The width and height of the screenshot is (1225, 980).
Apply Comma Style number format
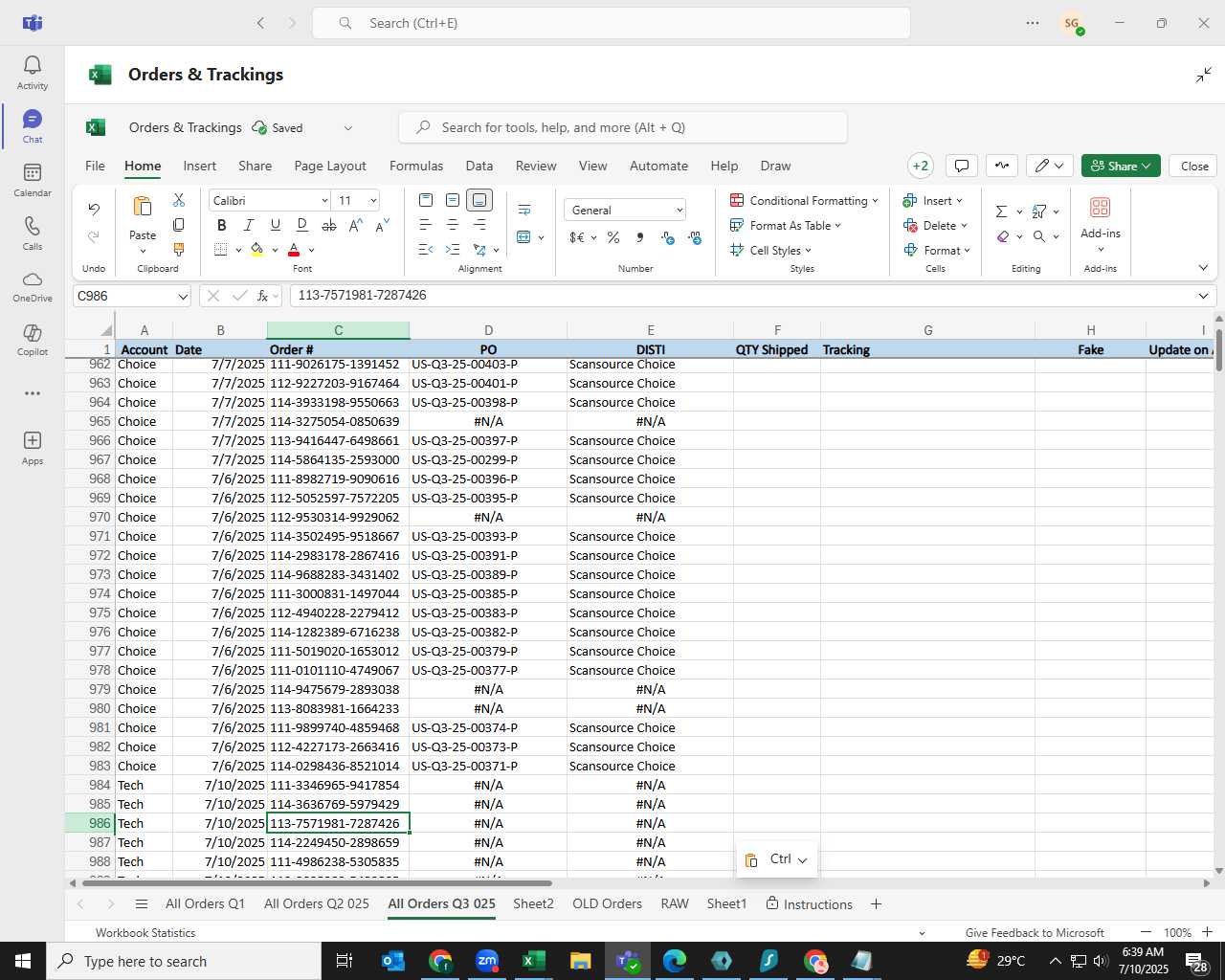[639, 237]
